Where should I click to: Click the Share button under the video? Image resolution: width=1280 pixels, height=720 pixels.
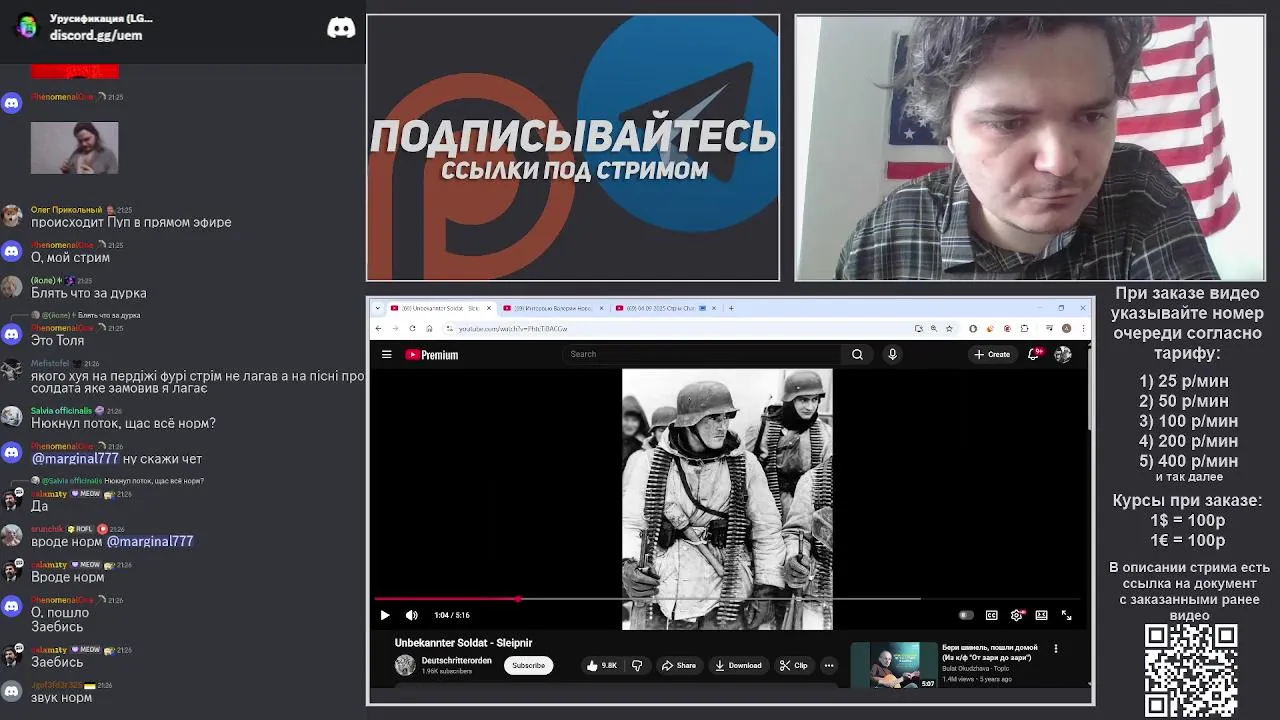point(679,665)
